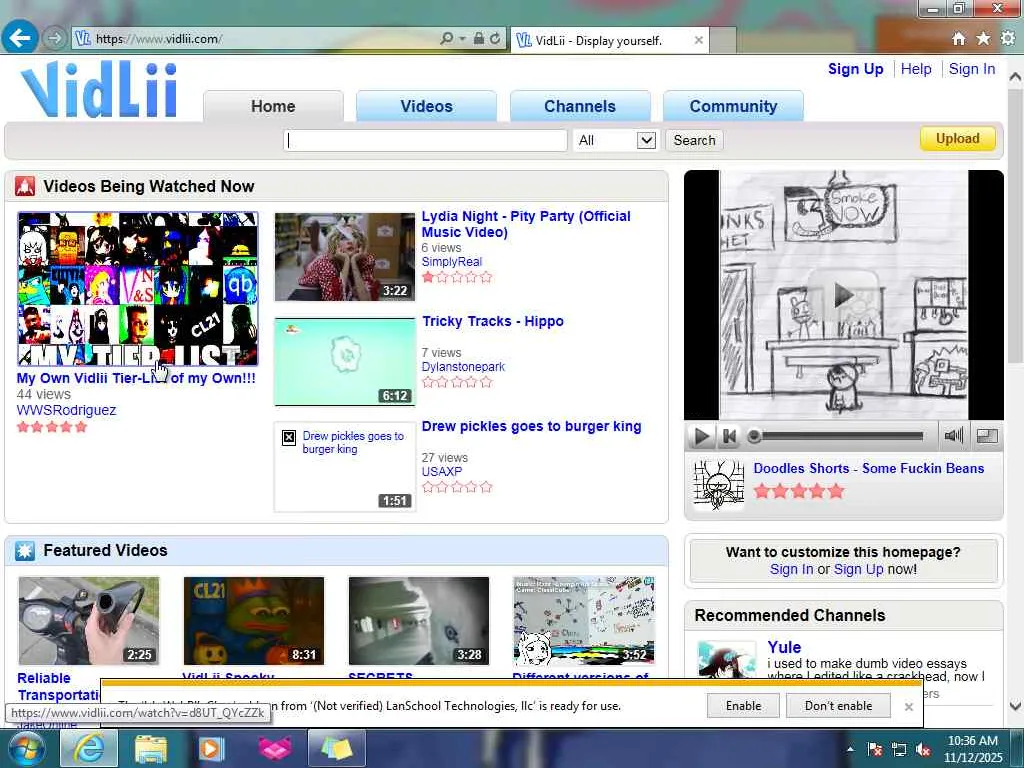The width and height of the screenshot is (1024, 768).
Task: Click the Help link
Action: click(x=916, y=69)
